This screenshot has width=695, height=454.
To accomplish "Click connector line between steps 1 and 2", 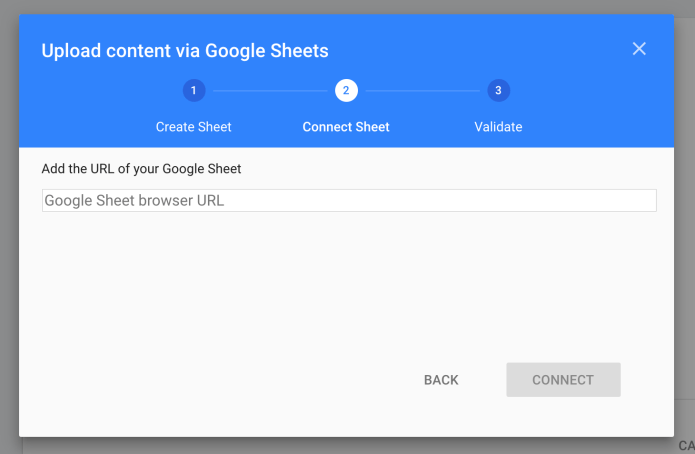I will (x=270, y=91).
